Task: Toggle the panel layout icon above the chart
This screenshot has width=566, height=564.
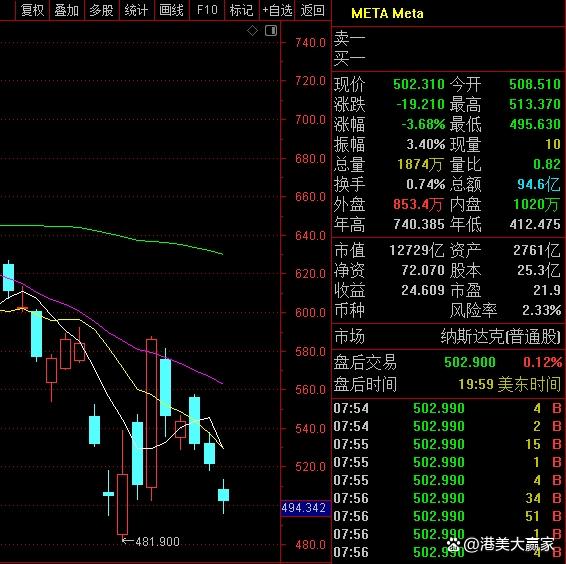Action: click(271, 31)
